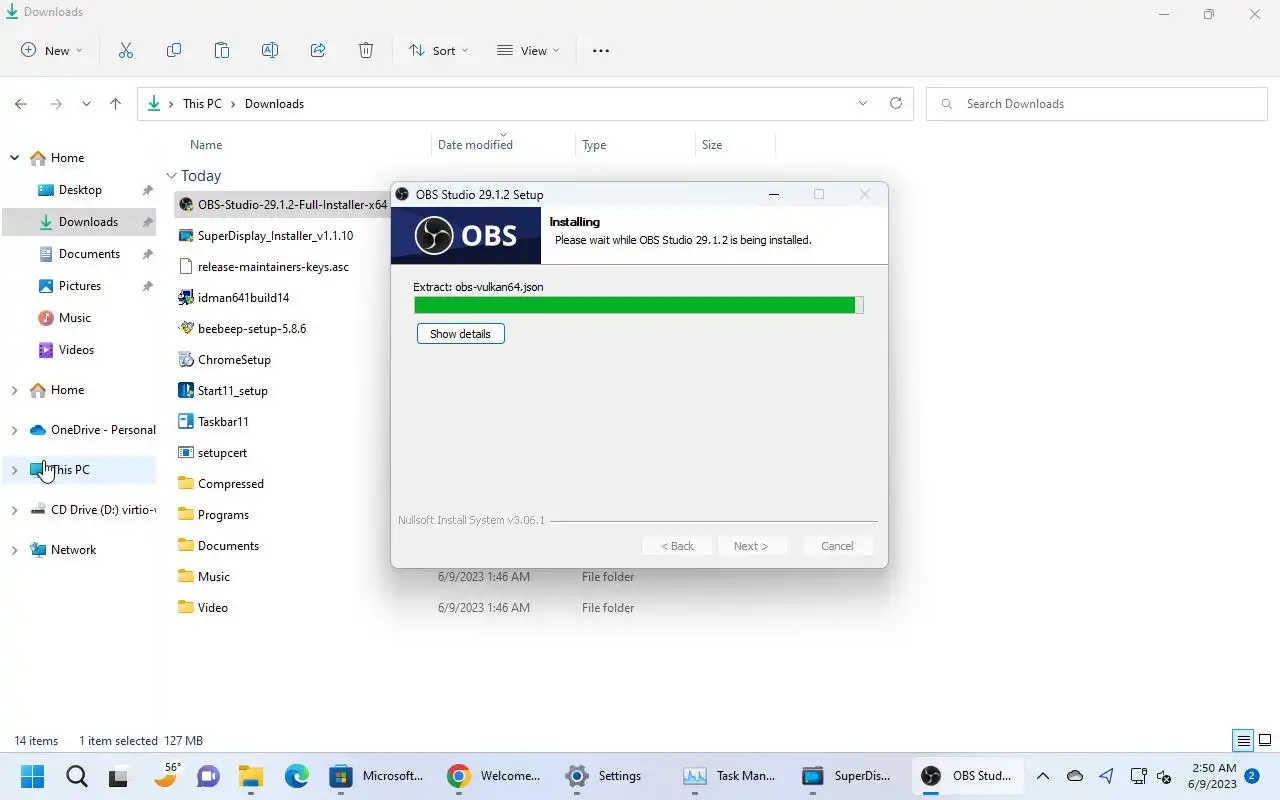
Task: Expand OneDrive - Personal tree node
Action: coord(14,430)
